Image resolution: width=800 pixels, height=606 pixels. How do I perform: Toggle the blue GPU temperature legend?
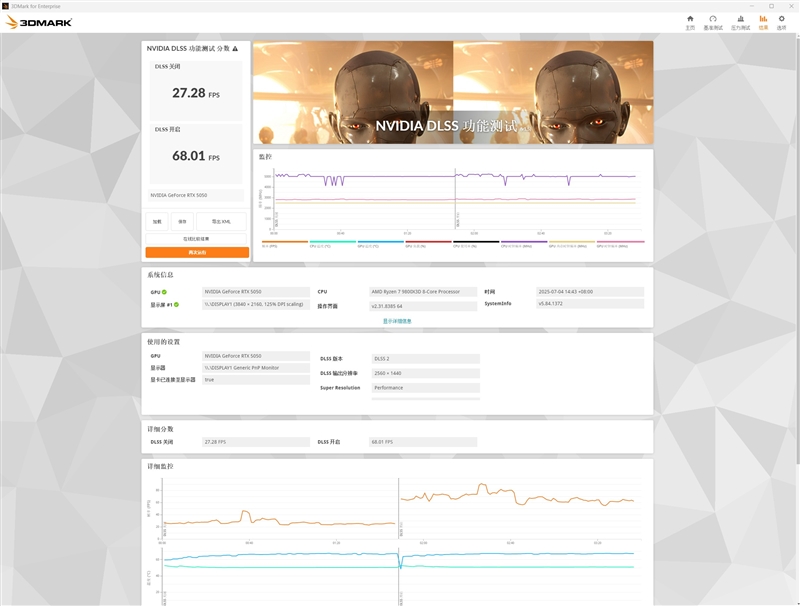(380, 244)
